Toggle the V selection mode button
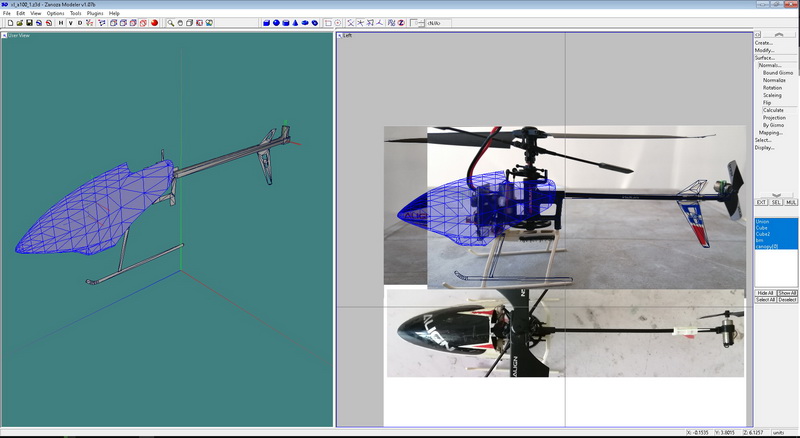 (70, 23)
